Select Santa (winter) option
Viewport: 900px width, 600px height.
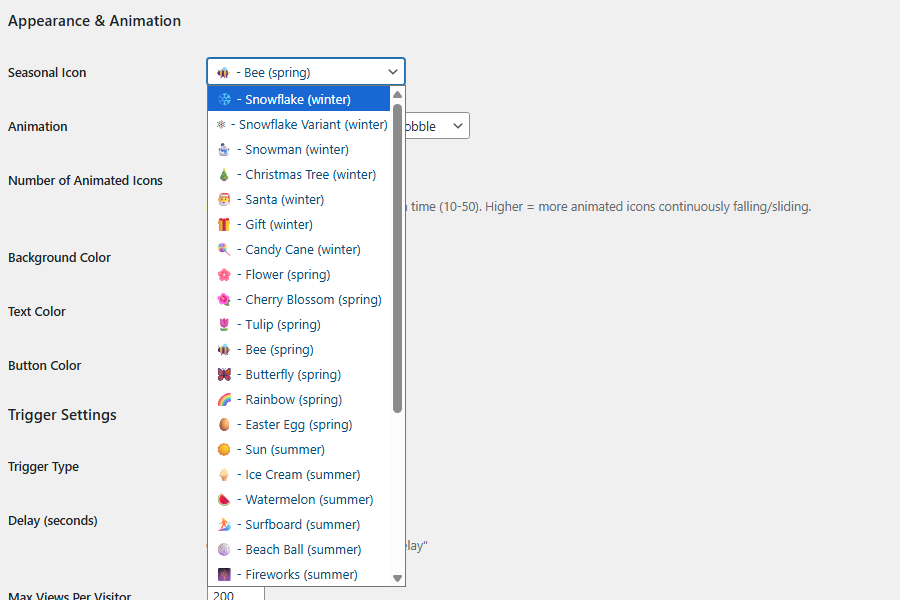(298, 200)
